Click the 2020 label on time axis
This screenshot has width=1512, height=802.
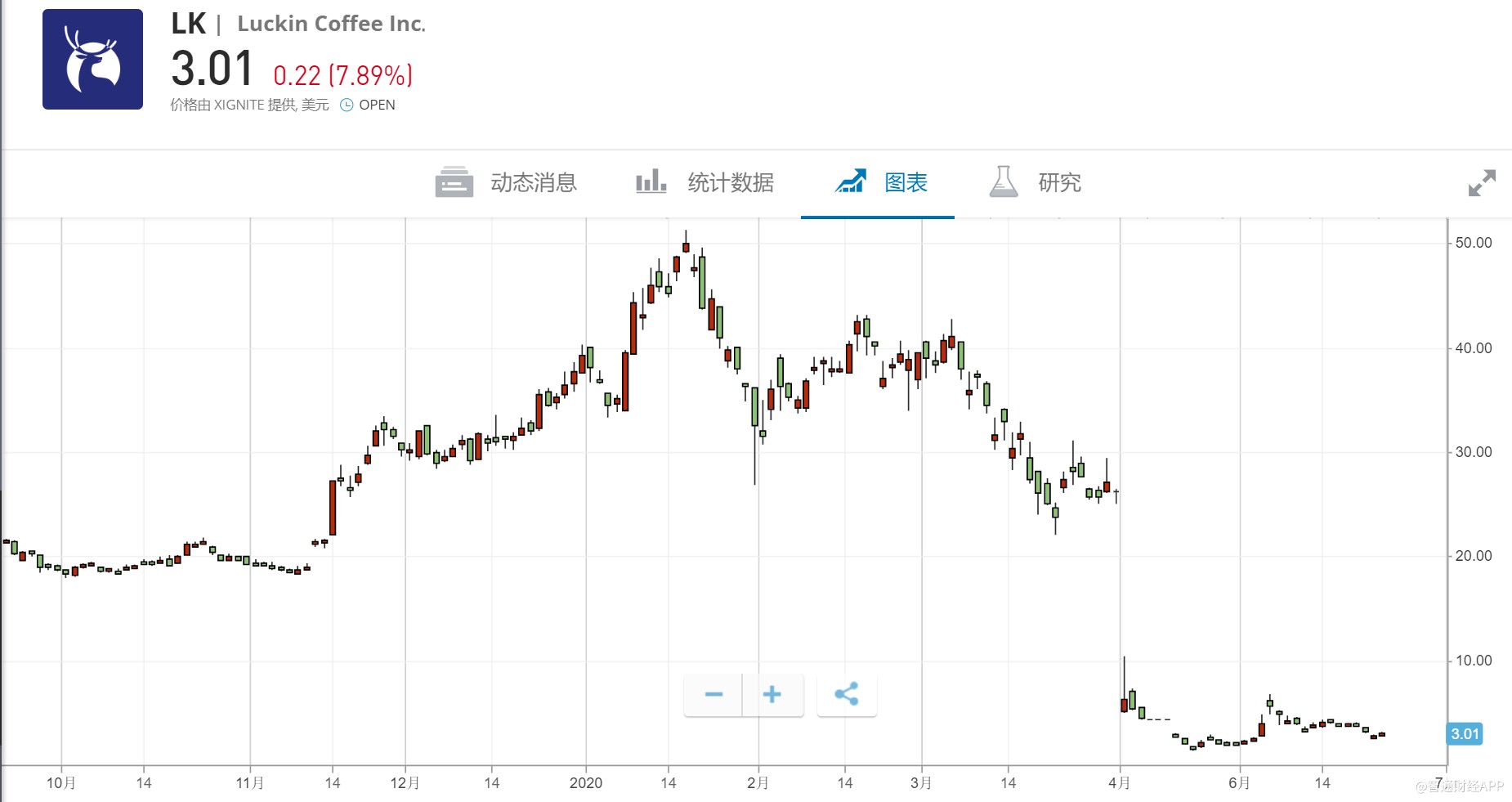click(x=585, y=783)
